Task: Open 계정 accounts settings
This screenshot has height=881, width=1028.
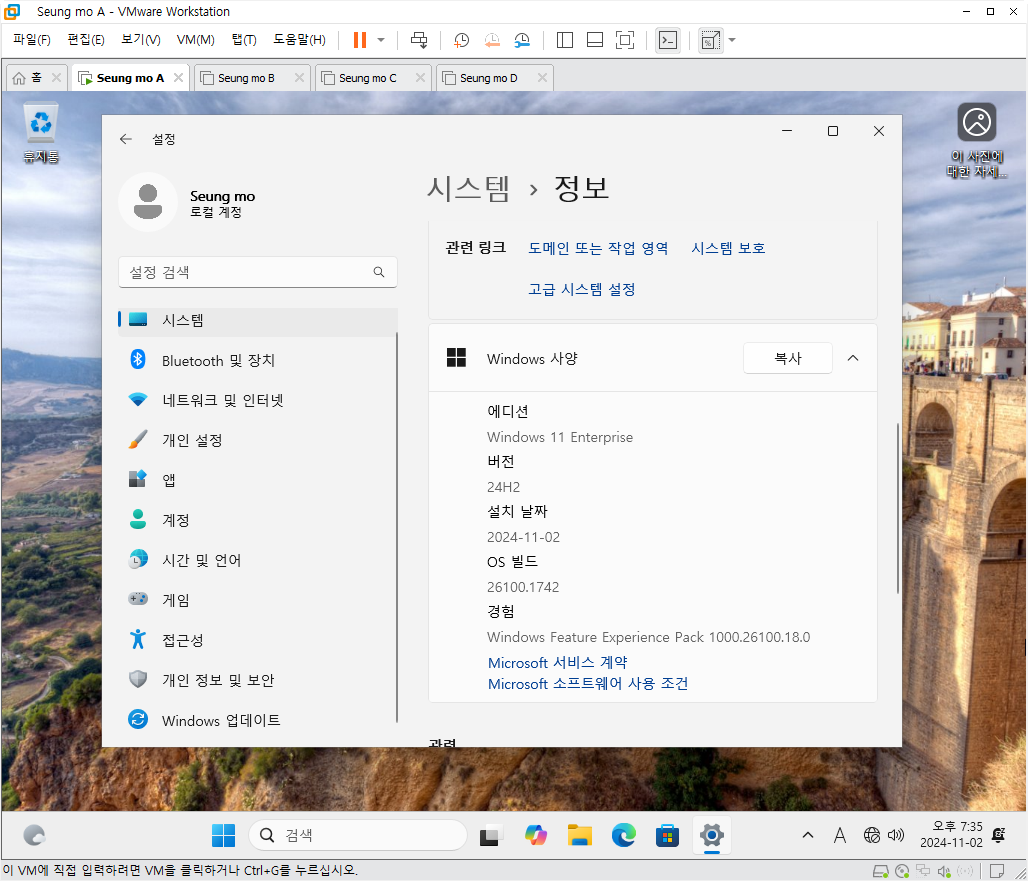Action: (x=258, y=520)
